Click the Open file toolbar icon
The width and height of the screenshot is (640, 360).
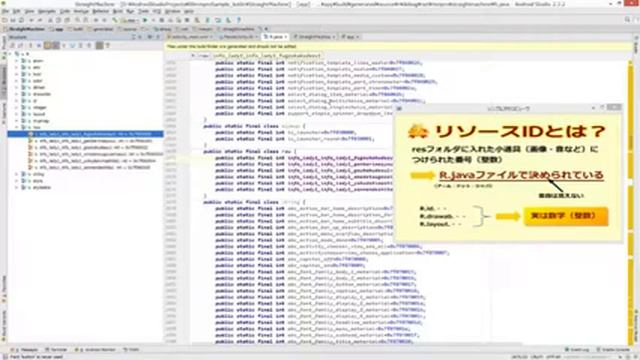5,20
